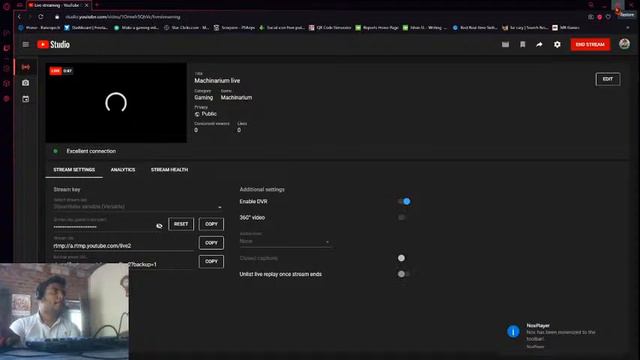
Task: Go back with the browser back arrow
Action: coord(19,17)
